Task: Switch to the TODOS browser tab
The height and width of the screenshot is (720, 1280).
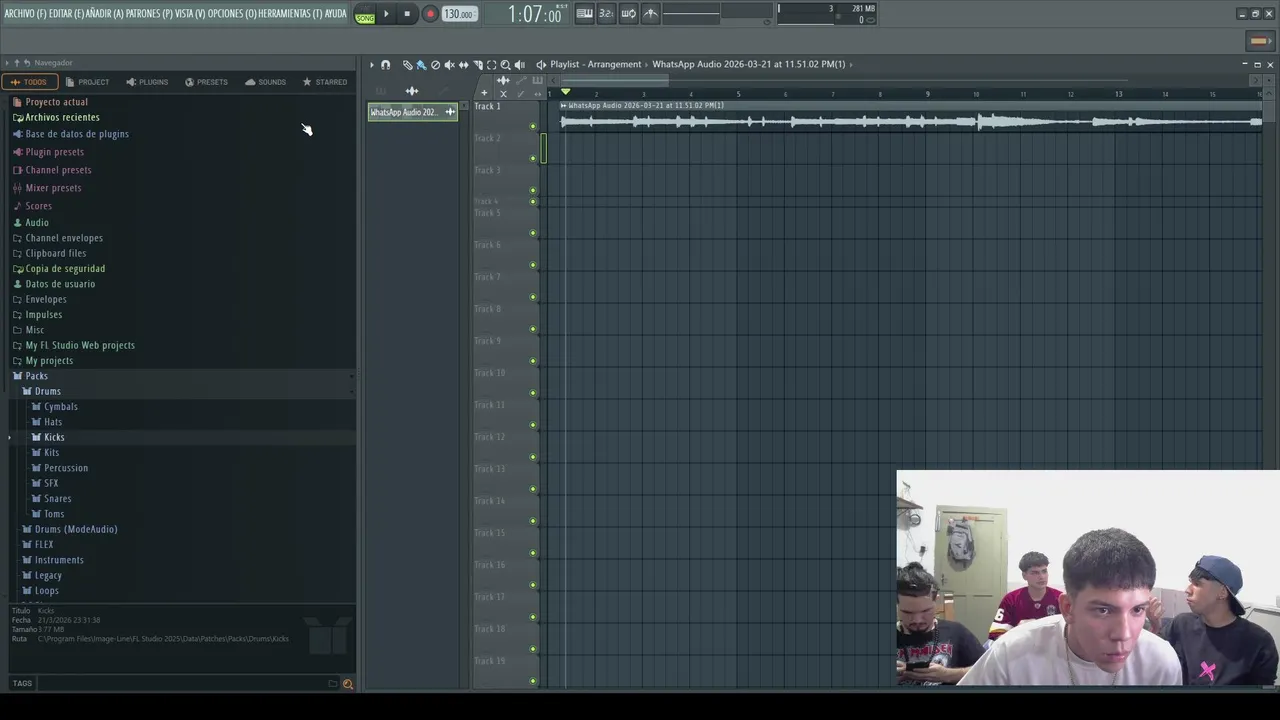Action: pyautogui.click(x=29, y=82)
